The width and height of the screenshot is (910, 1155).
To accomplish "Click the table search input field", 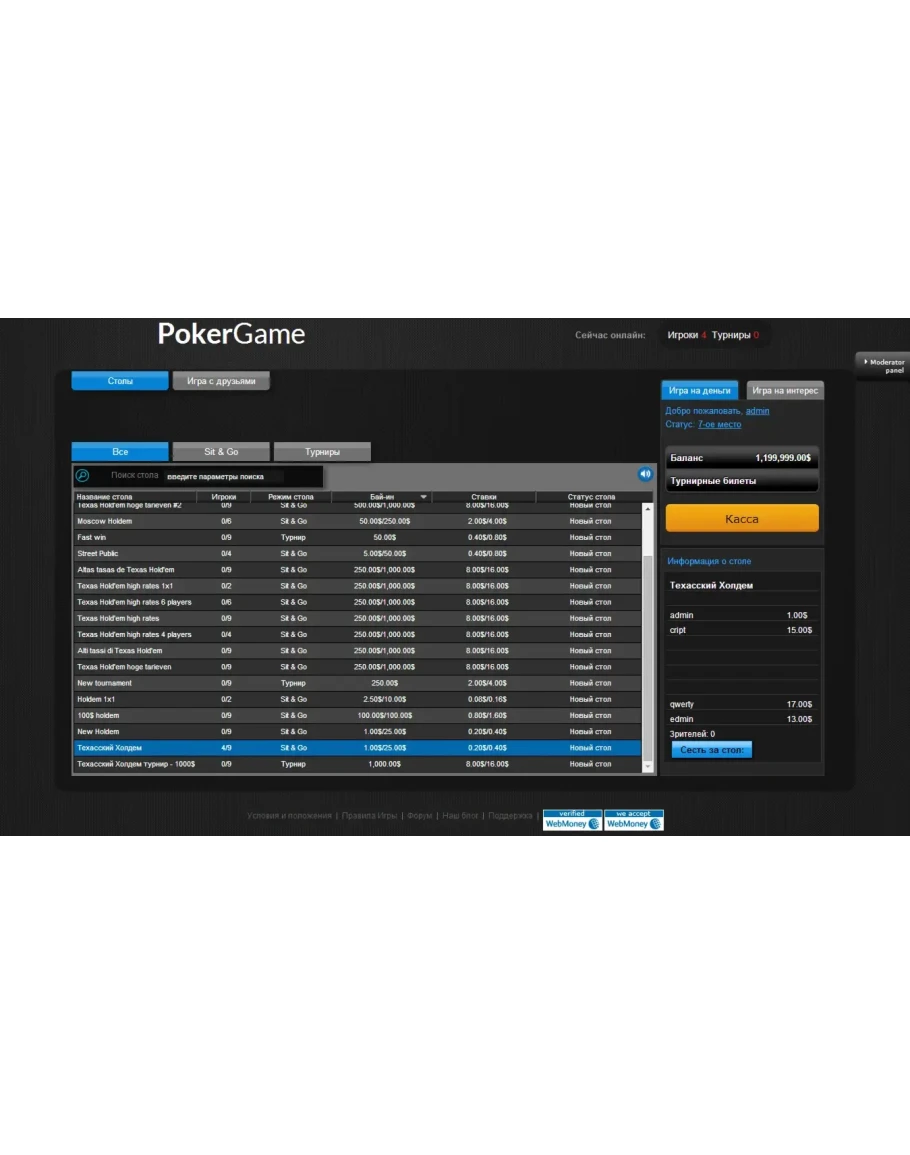I will tap(224, 476).
